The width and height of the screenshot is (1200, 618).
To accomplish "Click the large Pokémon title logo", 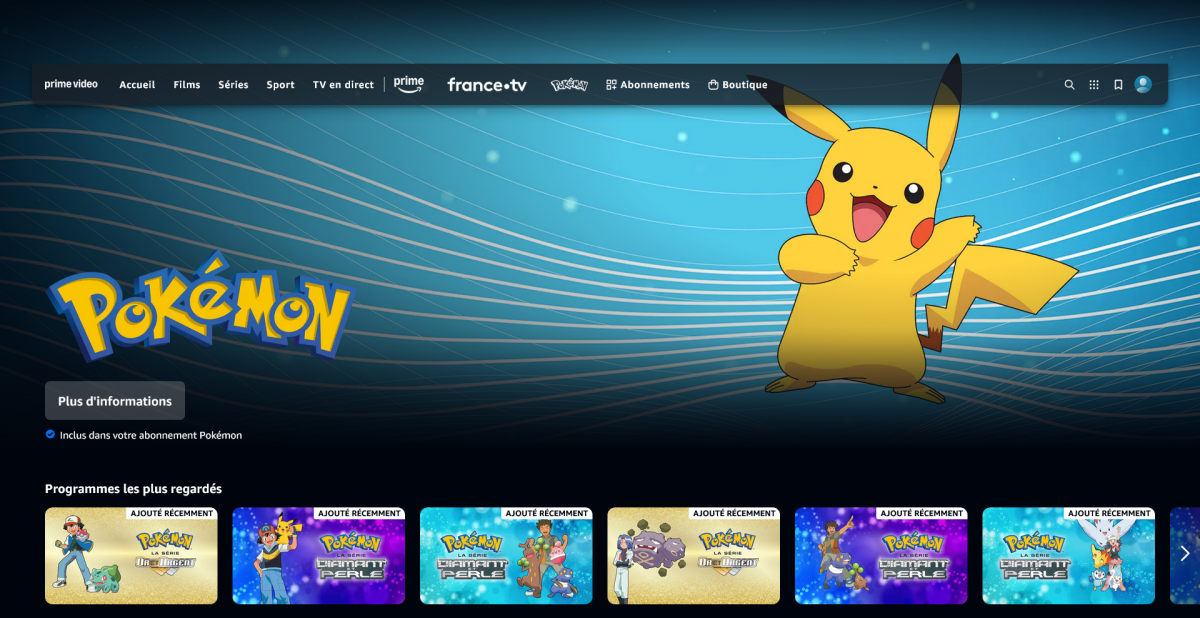I will 200,305.
